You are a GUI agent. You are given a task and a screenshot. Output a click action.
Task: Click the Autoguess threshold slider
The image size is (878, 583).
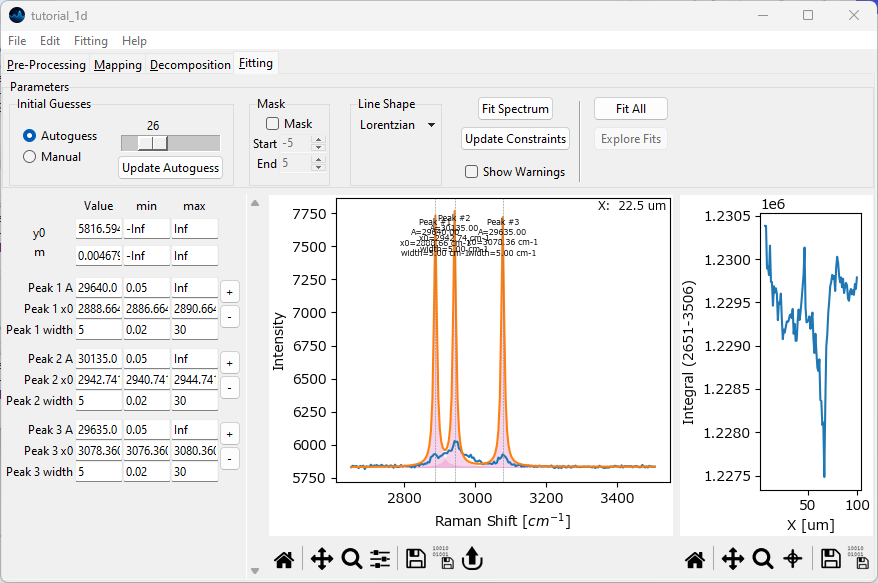[169, 143]
